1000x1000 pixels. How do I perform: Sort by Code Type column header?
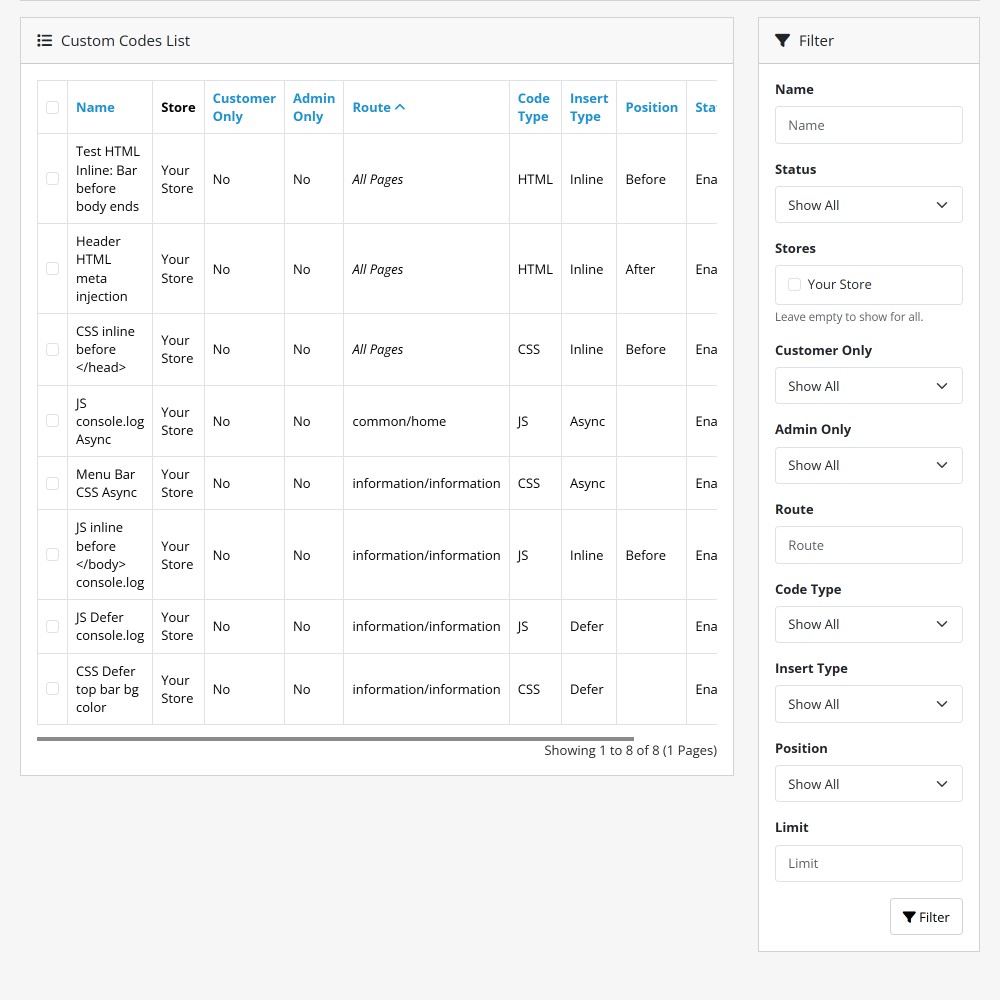click(533, 107)
